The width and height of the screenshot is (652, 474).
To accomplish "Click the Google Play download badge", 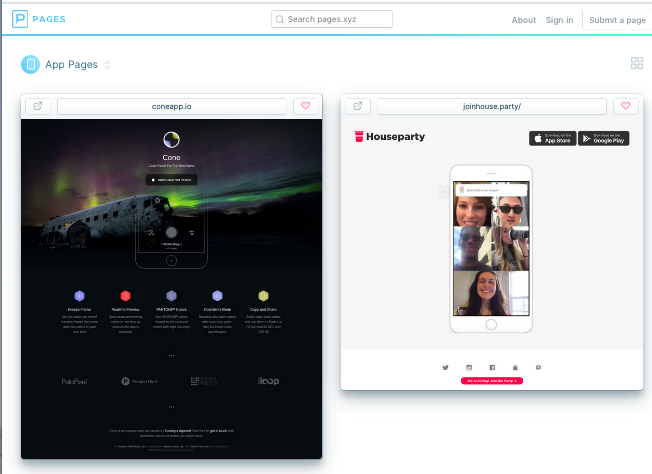I will tap(604, 138).
